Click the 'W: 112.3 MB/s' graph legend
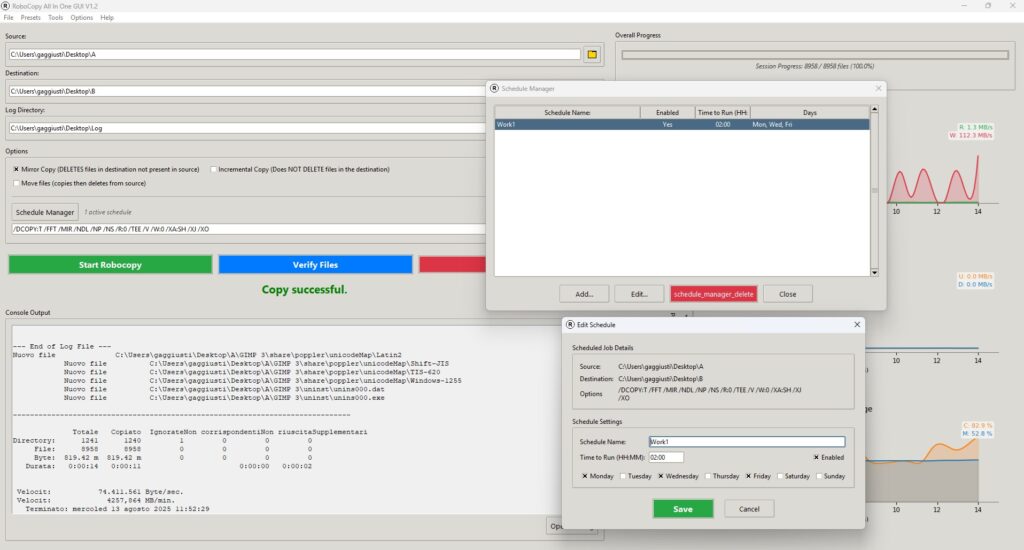The width and height of the screenshot is (1024, 550). coord(971,135)
